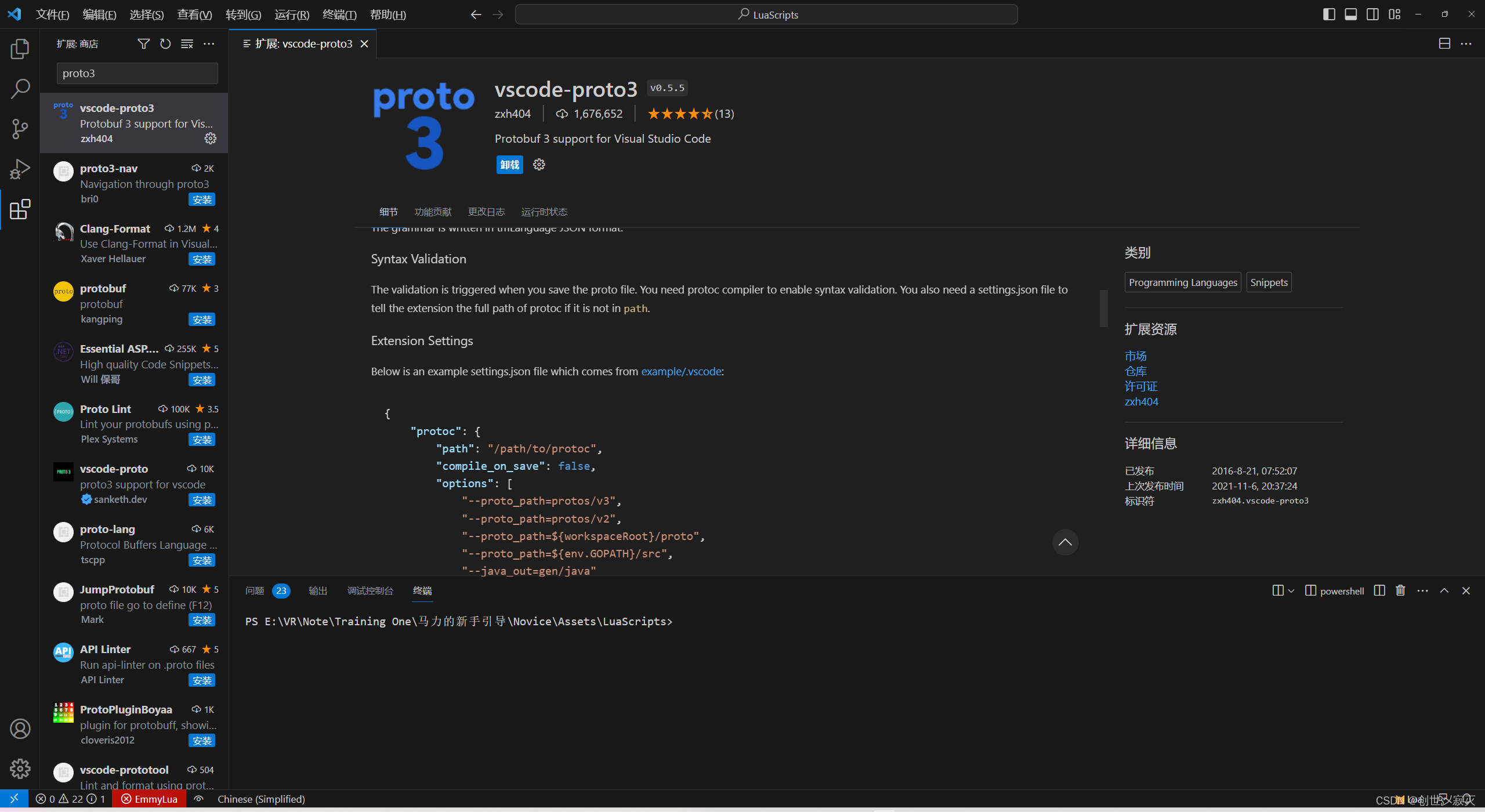Switch to the 更改日志 tab
This screenshot has height=812, width=1485.
(x=486, y=212)
